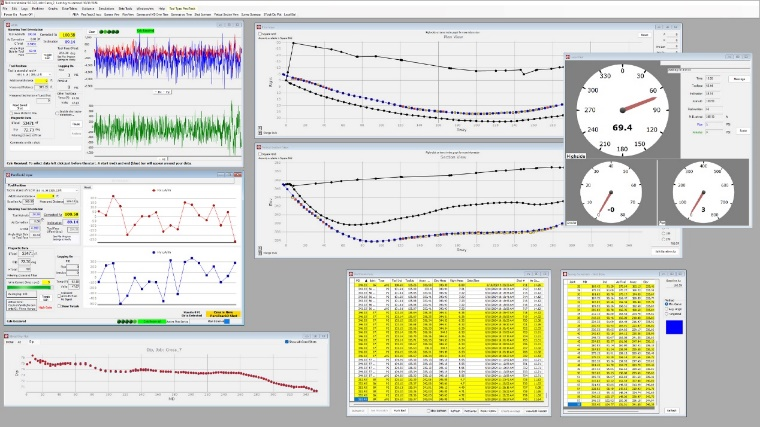Viewport: 760px width, 427px height.
Task: Click the survey table window's title bar icon
Action: pos(351,274)
